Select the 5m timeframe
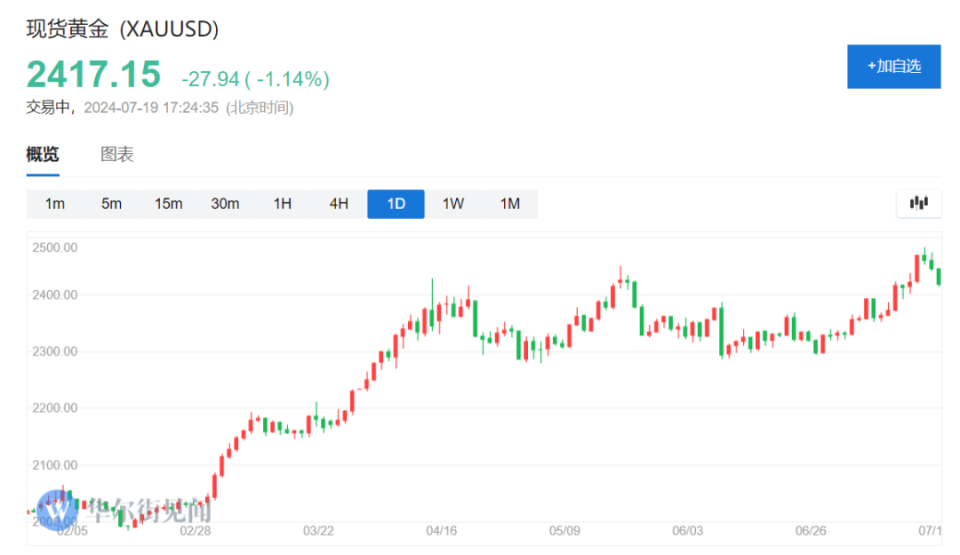The width and height of the screenshot is (960, 555). tap(111, 204)
